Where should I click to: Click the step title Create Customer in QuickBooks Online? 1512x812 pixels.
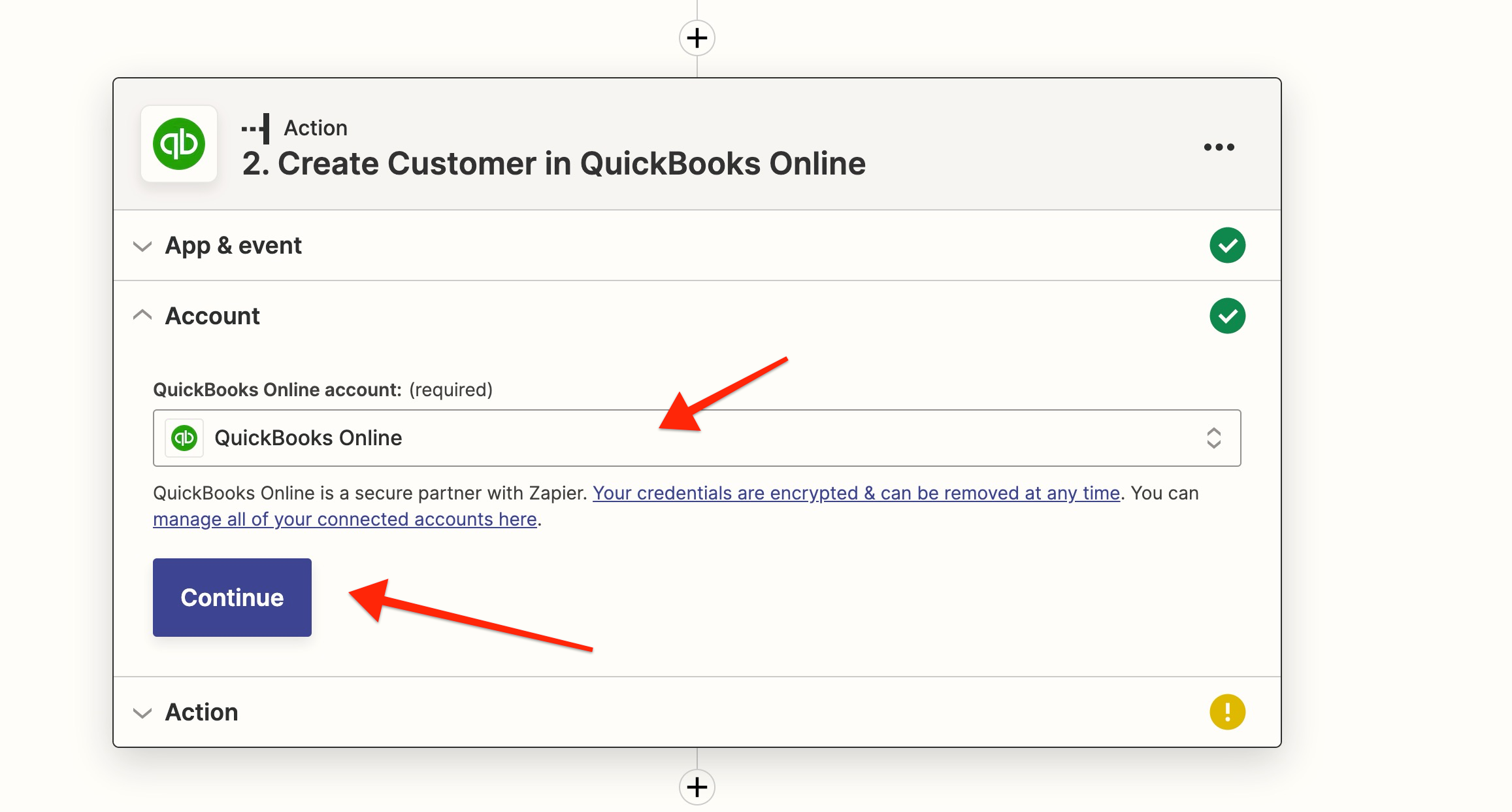554,163
